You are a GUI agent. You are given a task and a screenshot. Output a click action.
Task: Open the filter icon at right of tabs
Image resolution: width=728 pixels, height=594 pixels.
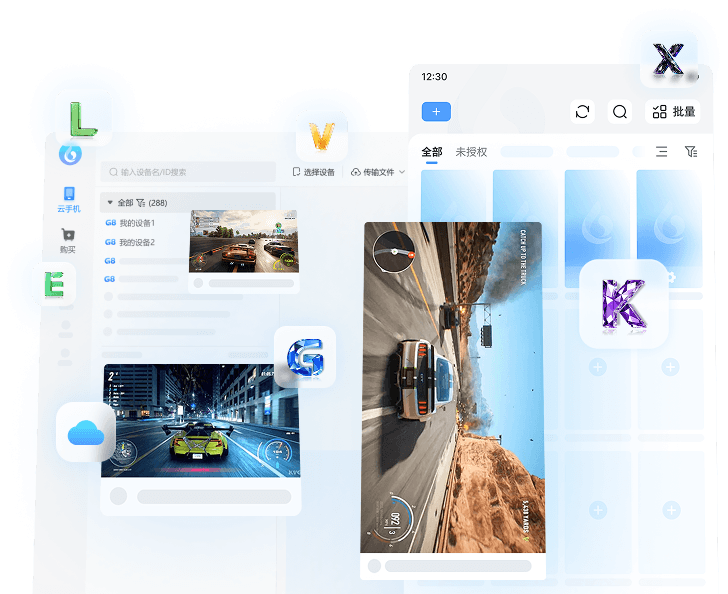click(x=690, y=152)
